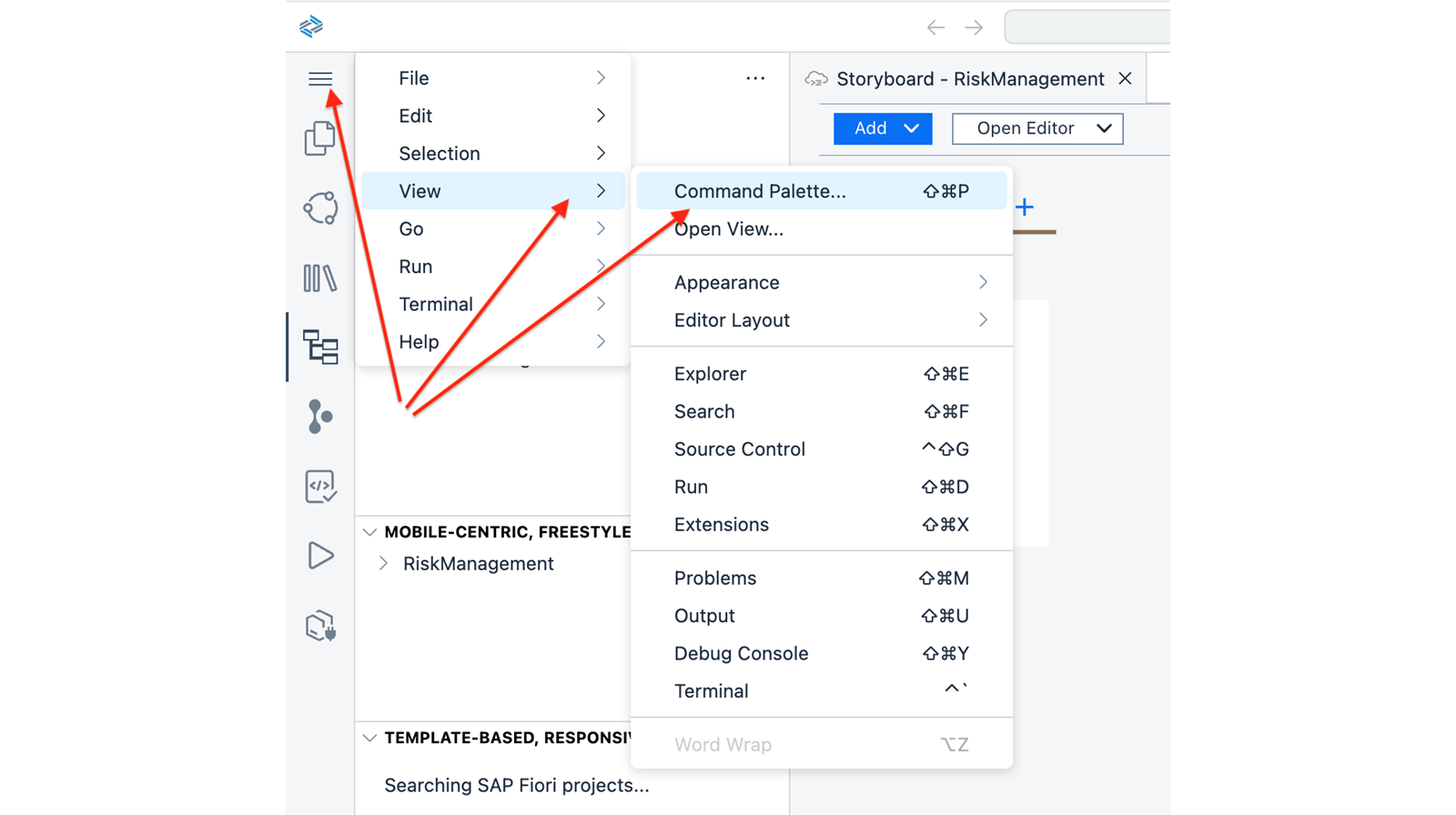Choose Problems from the View menu
The image size is (1456, 815).
pyautogui.click(x=822, y=579)
